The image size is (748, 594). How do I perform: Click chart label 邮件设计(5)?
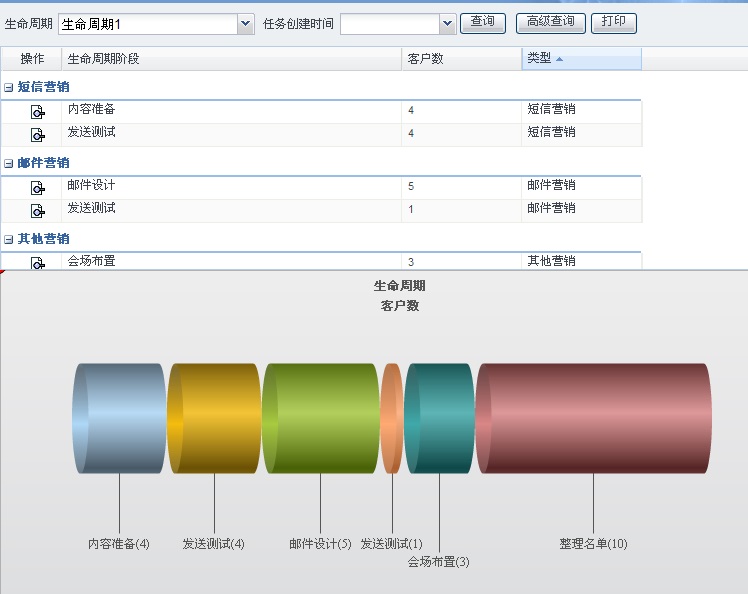320,543
